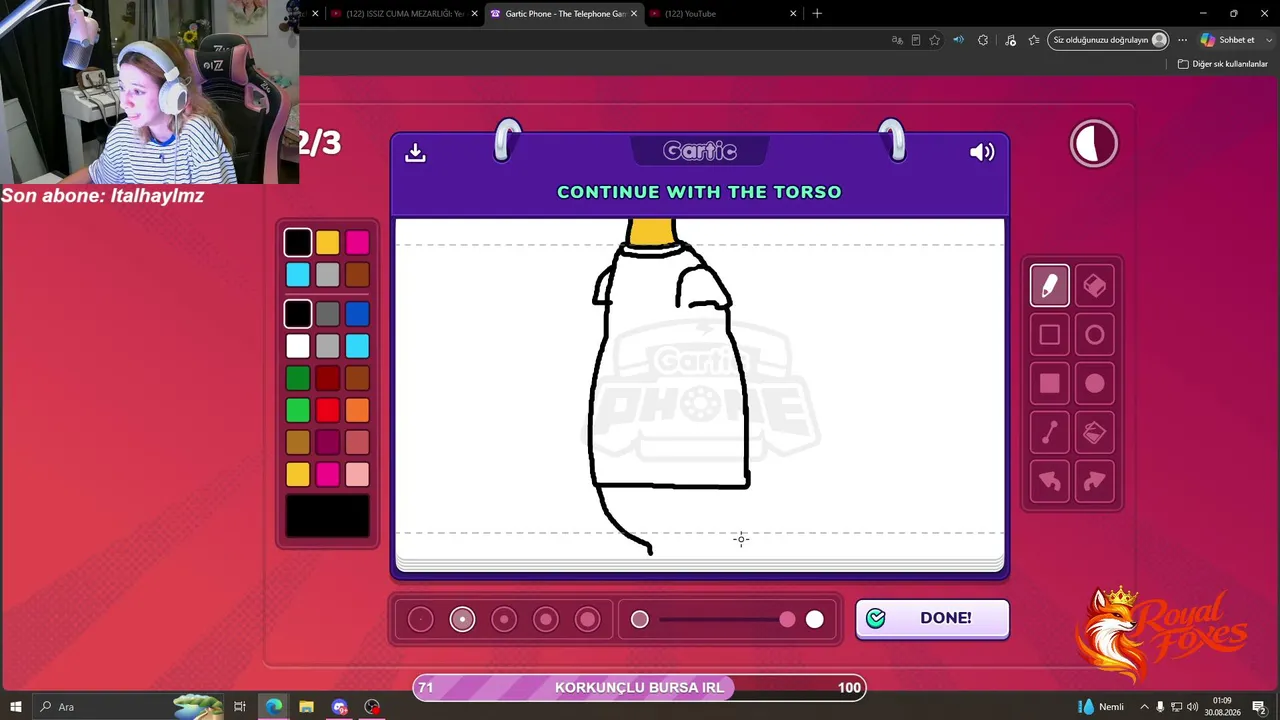Viewport: 1280px width, 720px height.
Task: Show hidden system tray icons chevron
Action: [x=1144, y=707]
